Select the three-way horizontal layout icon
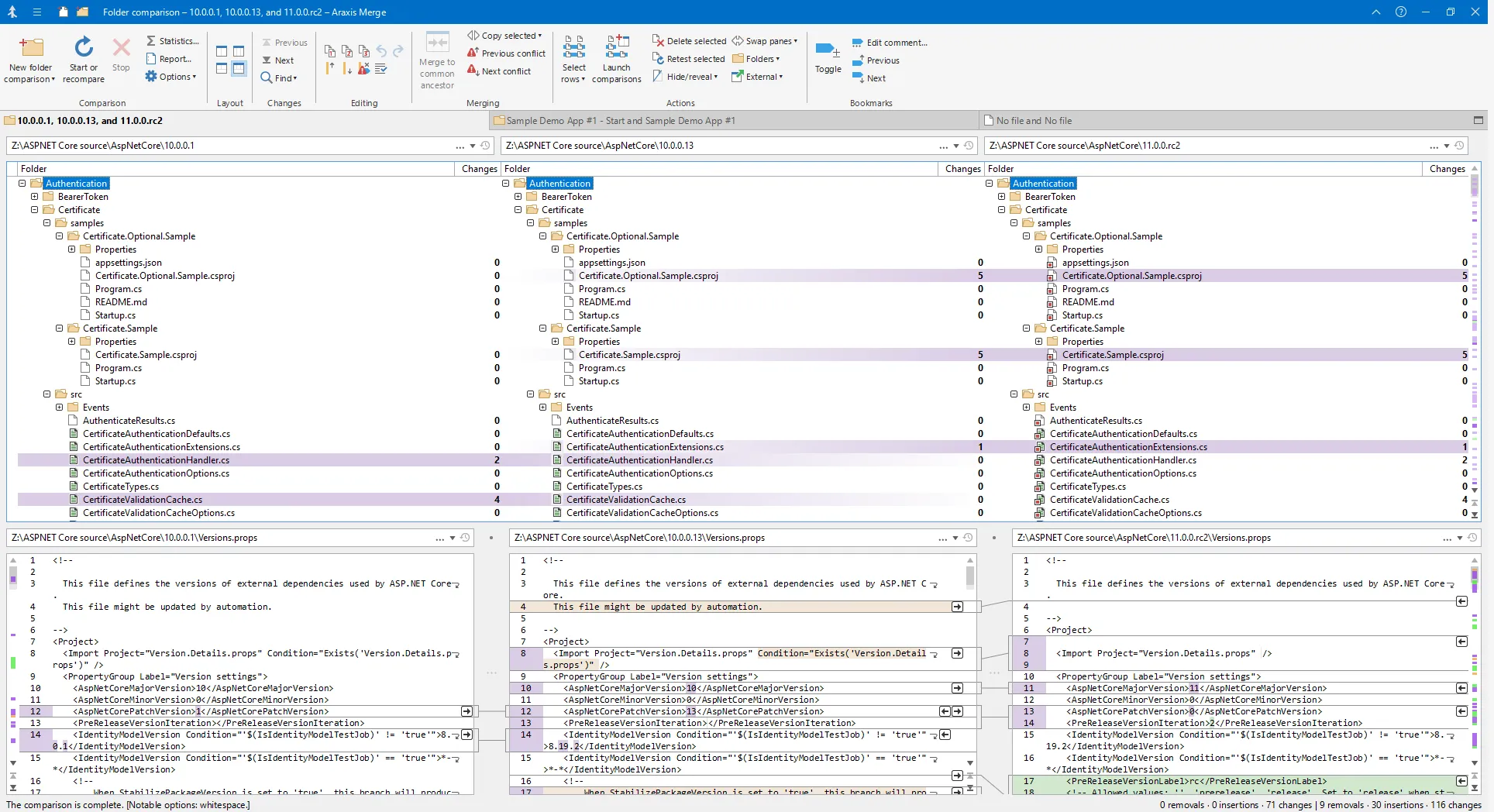This screenshot has height=812, width=1494. [x=239, y=68]
